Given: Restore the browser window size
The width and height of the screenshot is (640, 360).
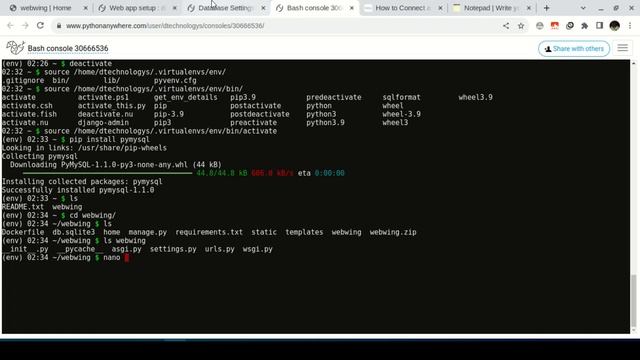Looking at the screenshot, I should point(616,8).
